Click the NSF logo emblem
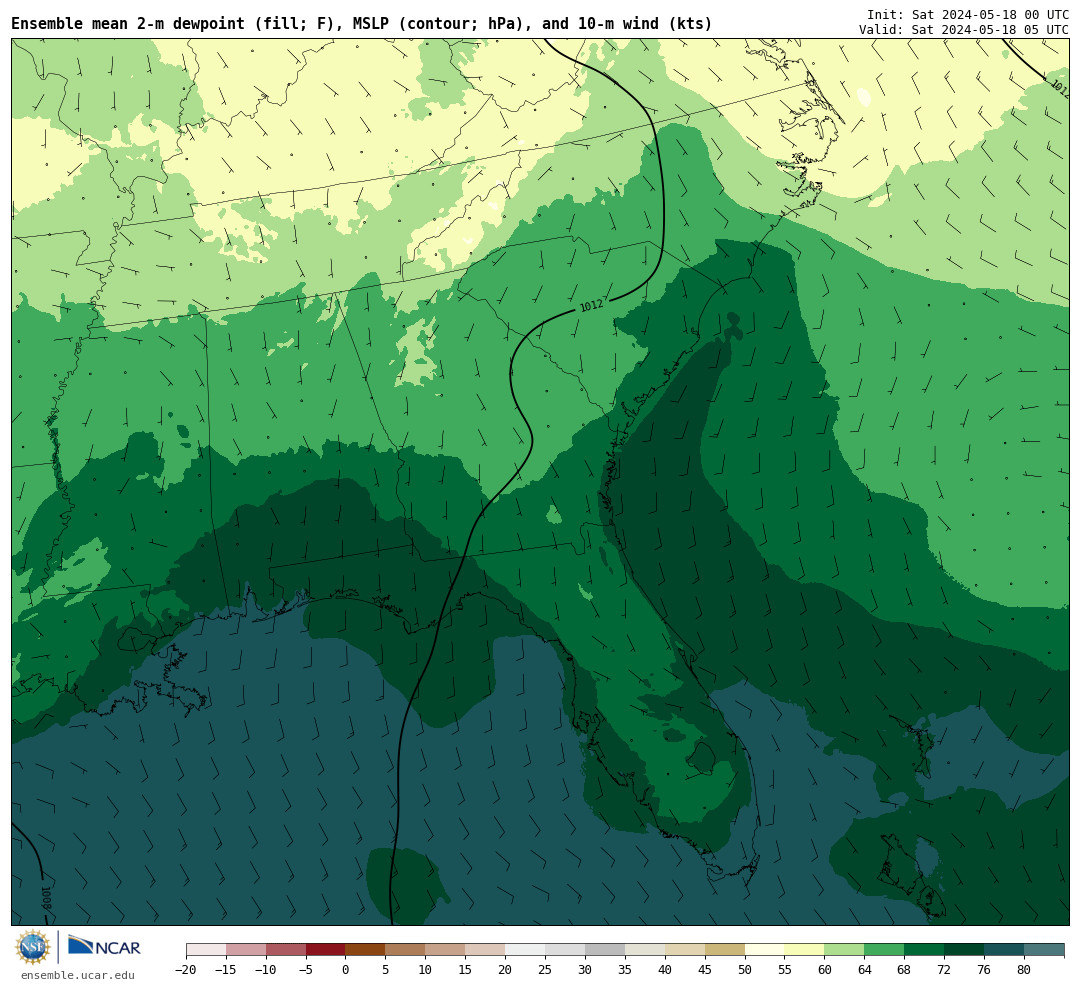Image resolution: width=1080 pixels, height=988 pixels. (32, 948)
